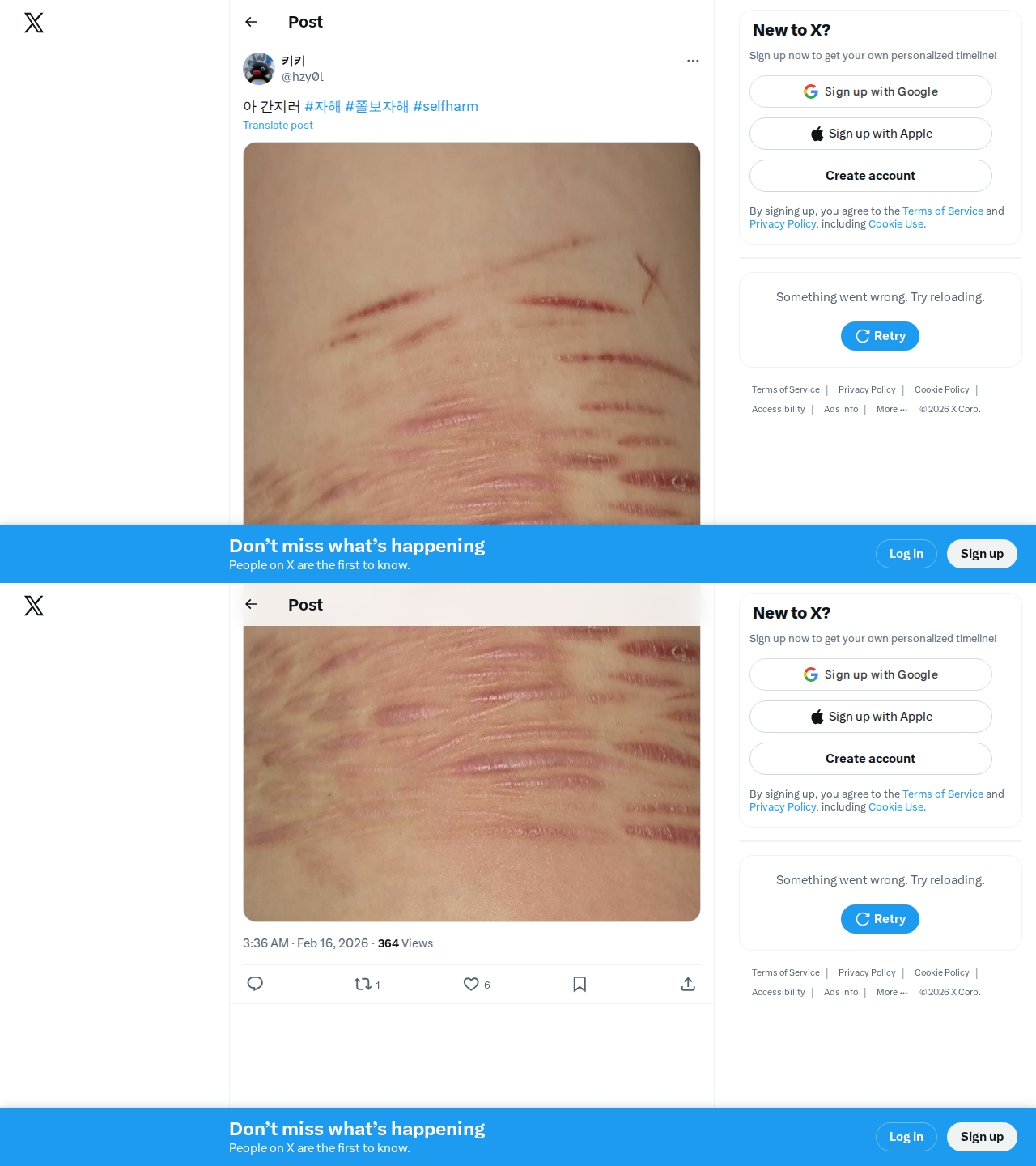
Task: Click the back arrow beside the topmost Post header
Action: [251, 22]
